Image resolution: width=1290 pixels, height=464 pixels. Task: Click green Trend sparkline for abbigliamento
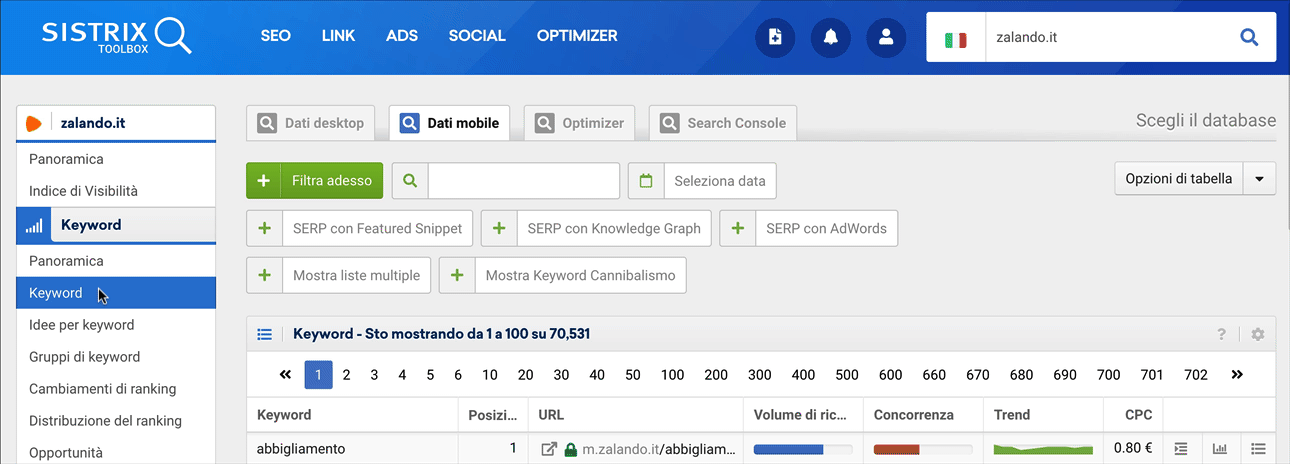click(1042, 449)
